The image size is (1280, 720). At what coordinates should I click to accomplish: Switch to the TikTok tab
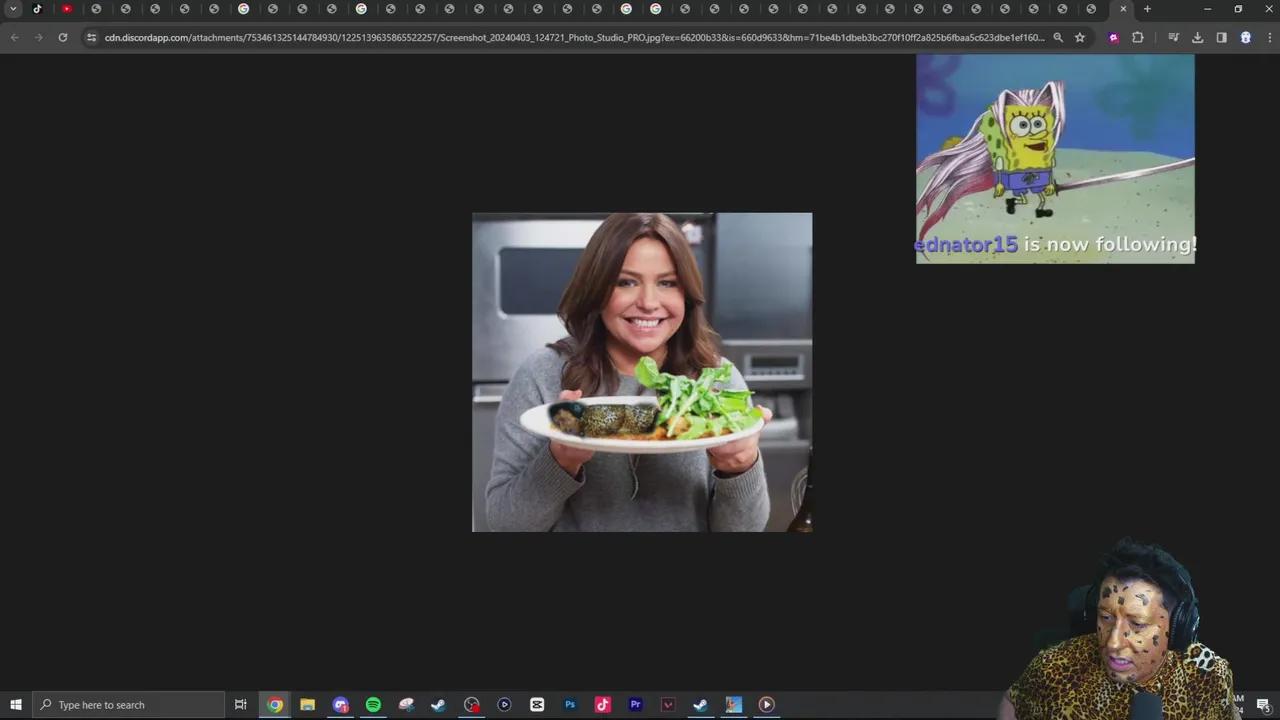tap(37, 9)
